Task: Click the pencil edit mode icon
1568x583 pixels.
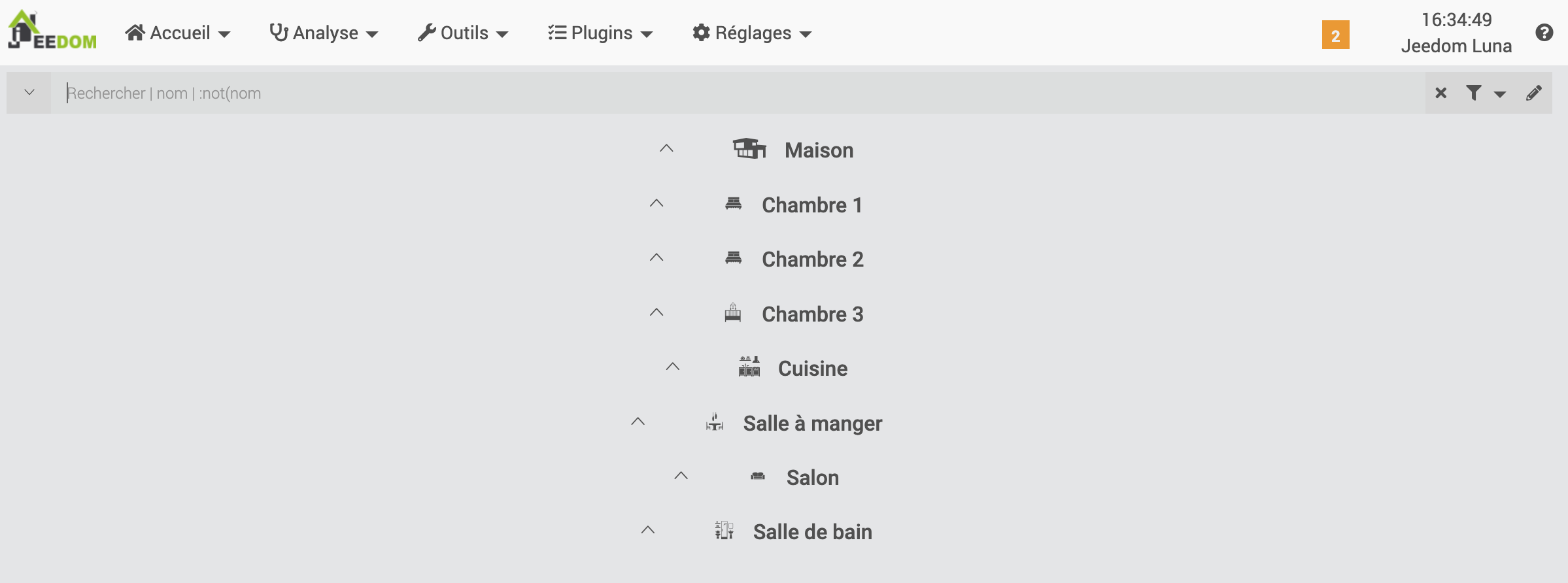Action: (x=1534, y=93)
